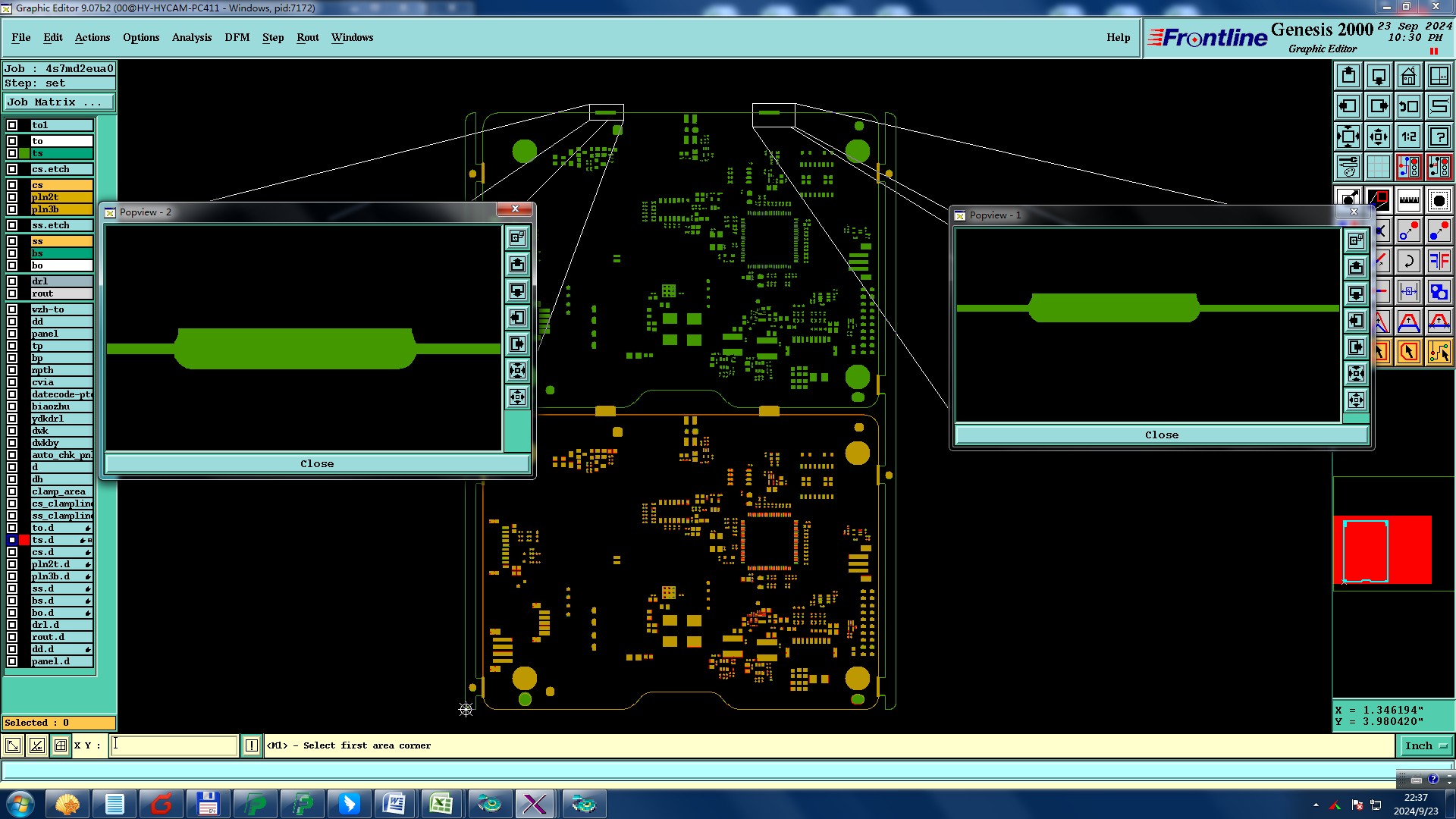This screenshot has width=1456, height=819.
Task: Open the DFM menu
Action: pyautogui.click(x=237, y=37)
